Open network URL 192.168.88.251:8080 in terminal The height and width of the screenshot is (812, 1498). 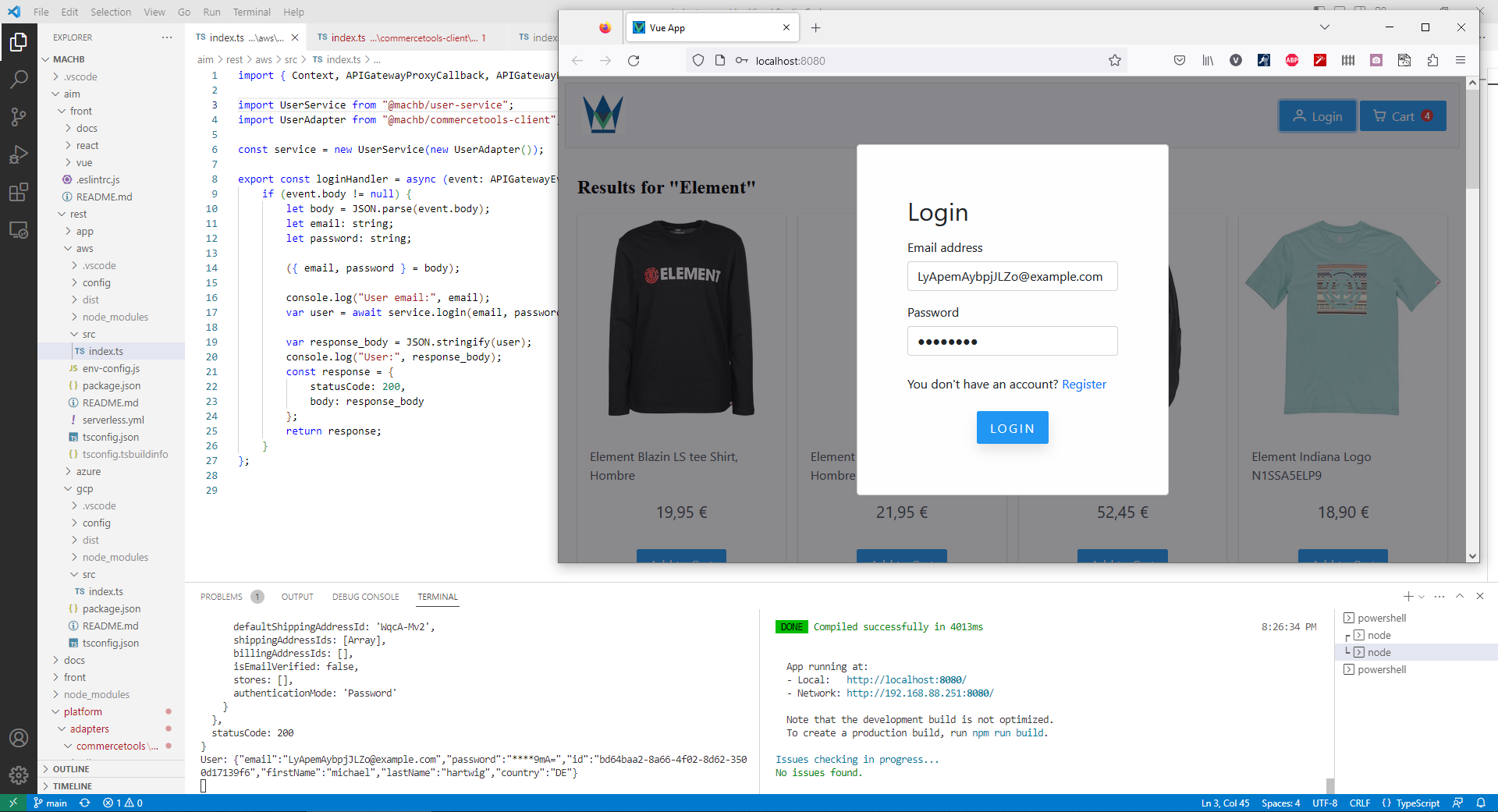(920, 693)
